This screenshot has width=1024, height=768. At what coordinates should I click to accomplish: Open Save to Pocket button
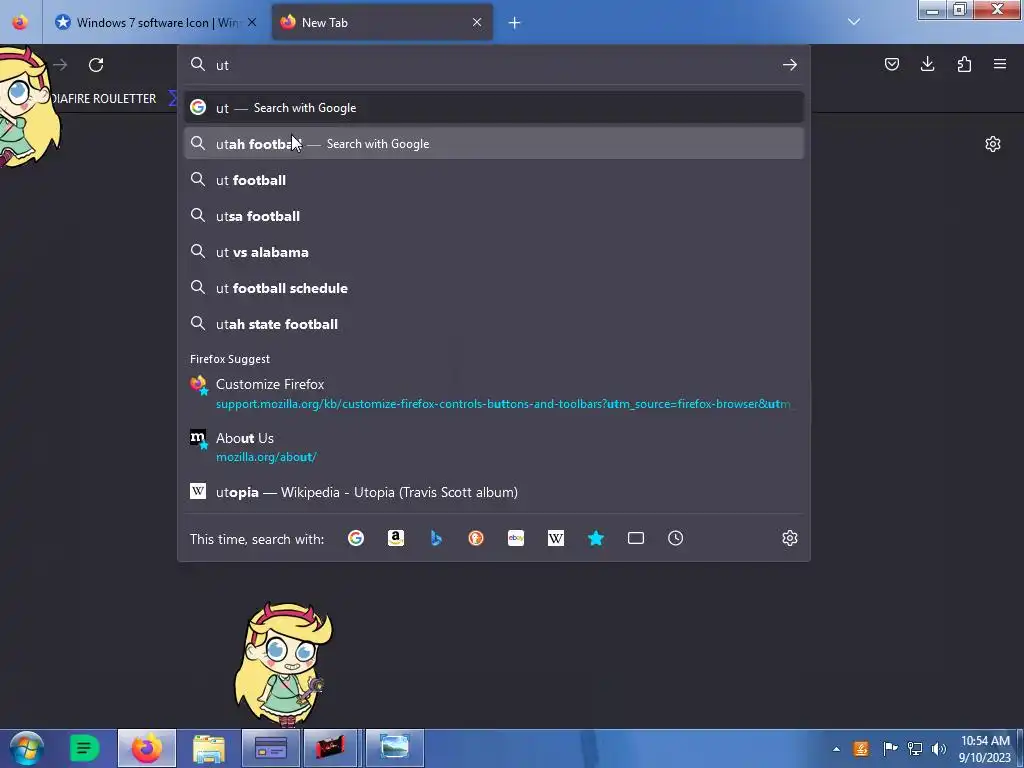click(x=891, y=64)
